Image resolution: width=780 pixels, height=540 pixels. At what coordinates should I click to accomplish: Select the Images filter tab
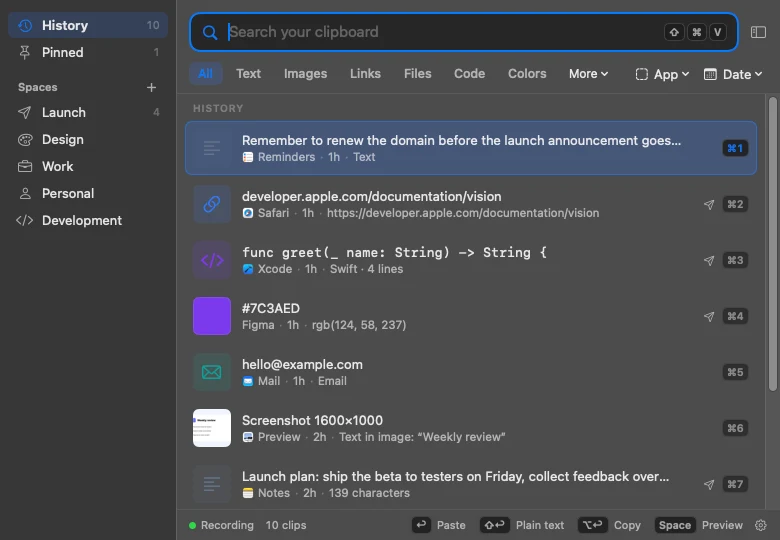click(x=305, y=74)
